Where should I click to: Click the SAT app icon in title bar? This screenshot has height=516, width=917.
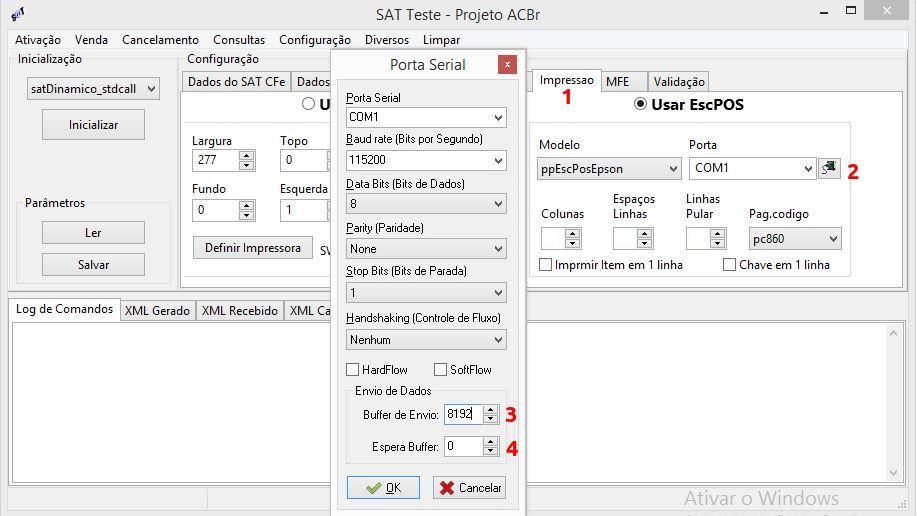[18, 14]
